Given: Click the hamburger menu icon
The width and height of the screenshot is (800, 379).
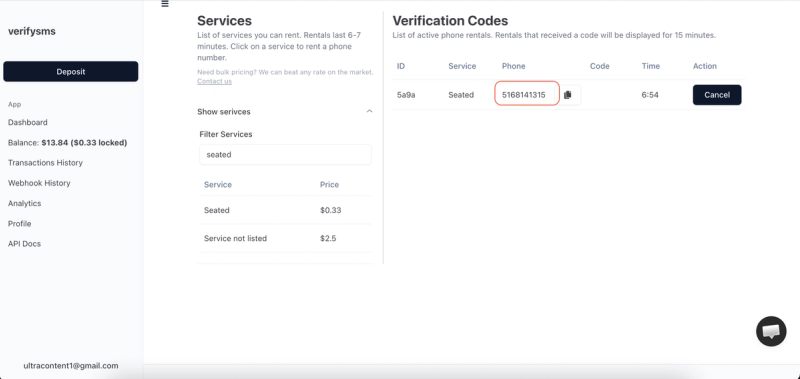Looking at the screenshot, I should click(x=165, y=4).
